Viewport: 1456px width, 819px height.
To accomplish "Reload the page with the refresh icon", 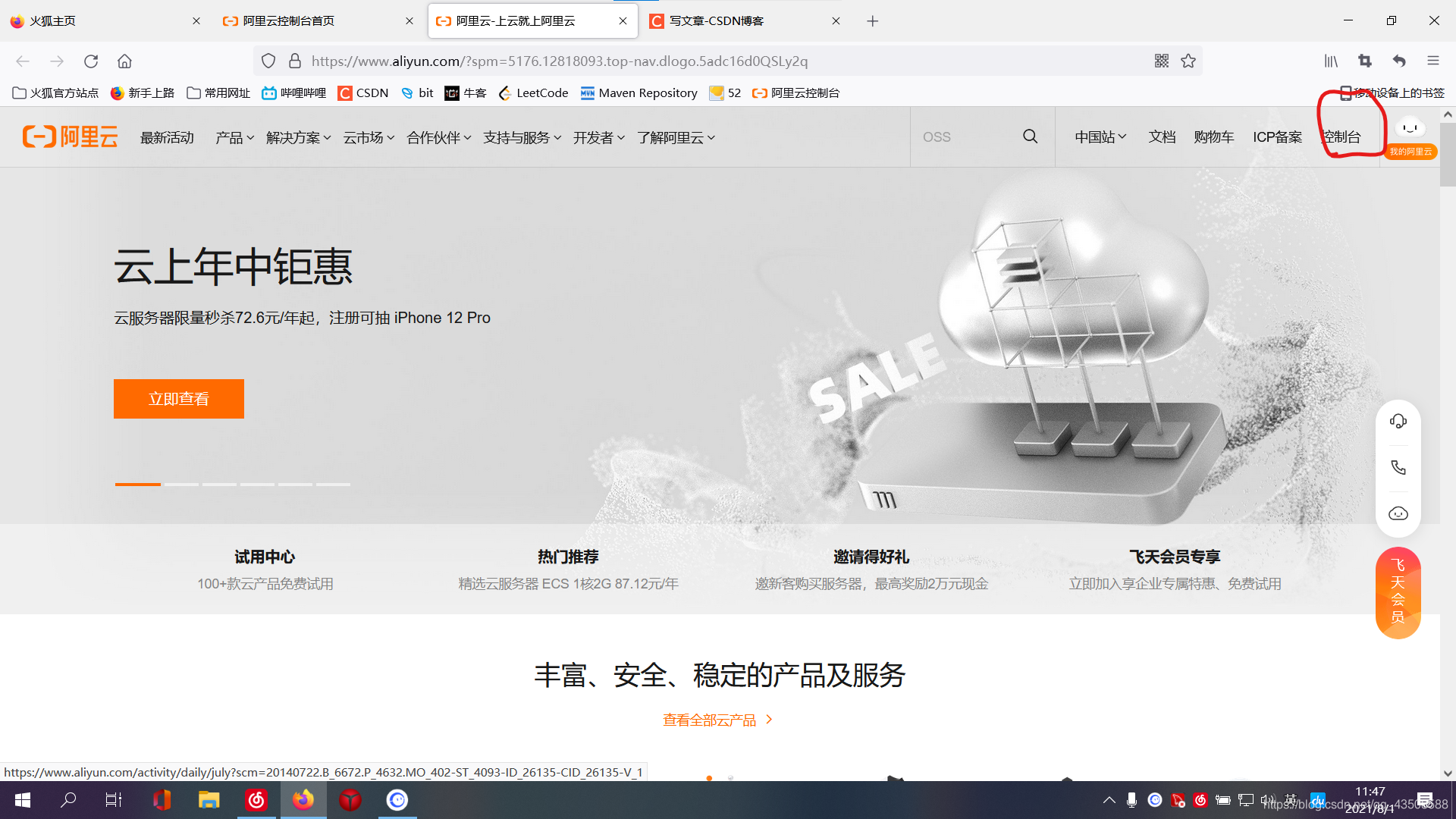I will (x=91, y=61).
